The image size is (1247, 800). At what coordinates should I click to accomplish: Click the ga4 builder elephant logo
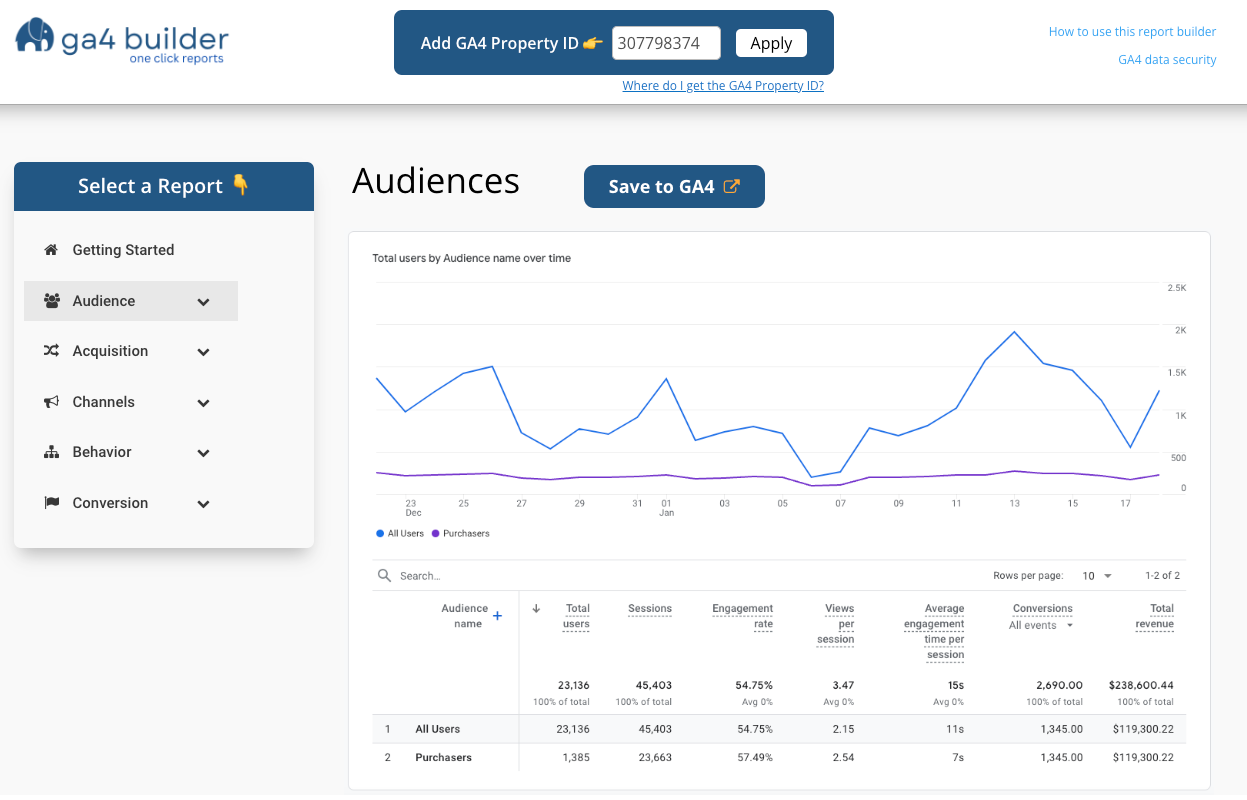[36, 36]
